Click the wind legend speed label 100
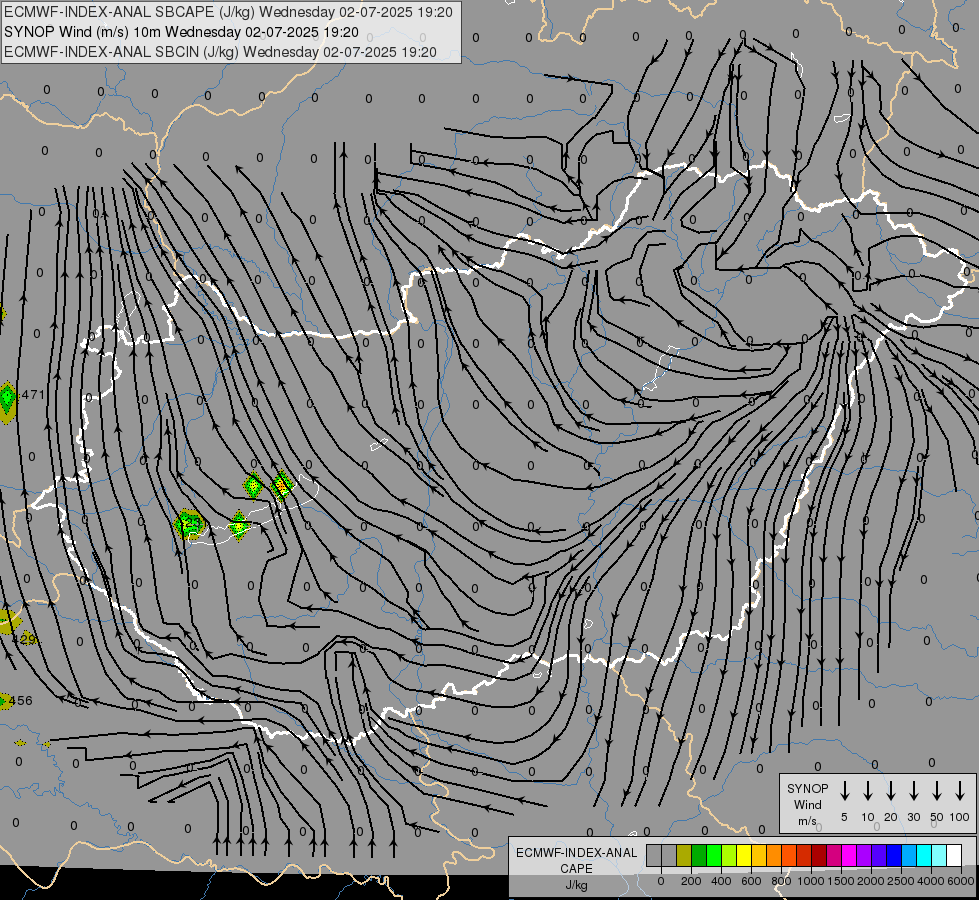Screen dimensions: 979x900 [x=960, y=817]
